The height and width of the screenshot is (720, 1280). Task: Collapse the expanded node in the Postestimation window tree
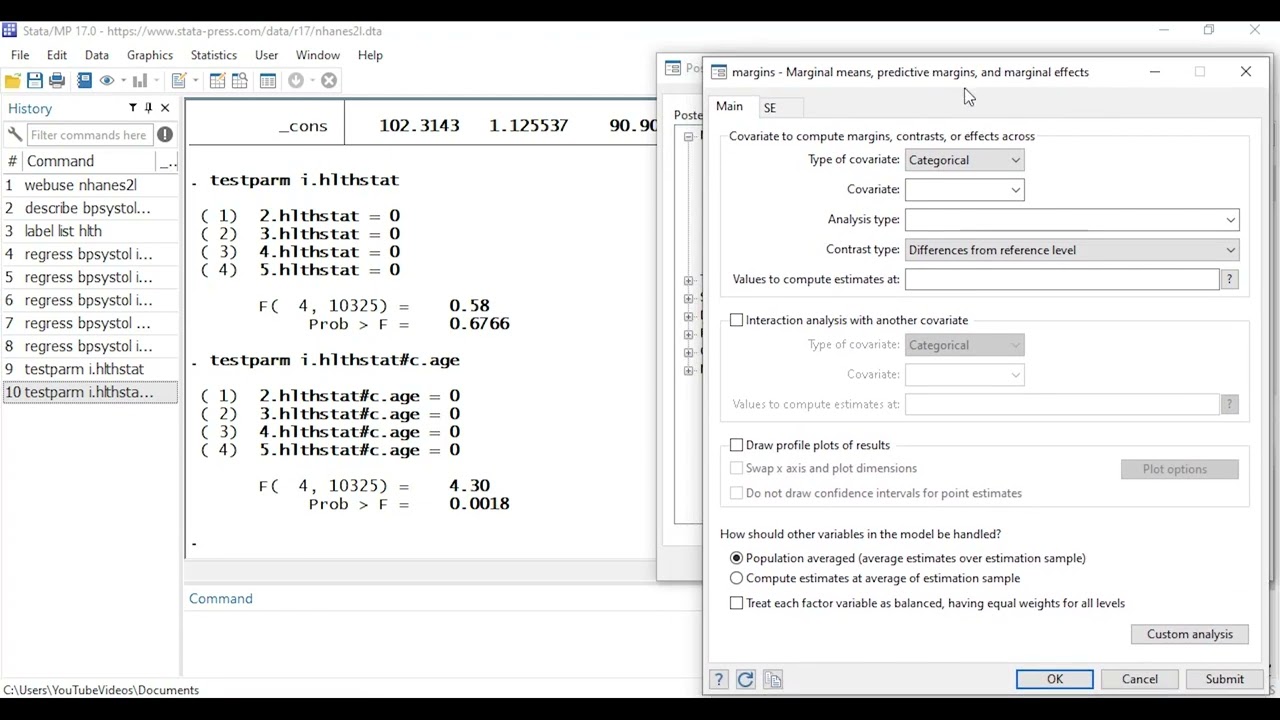pyautogui.click(x=688, y=137)
